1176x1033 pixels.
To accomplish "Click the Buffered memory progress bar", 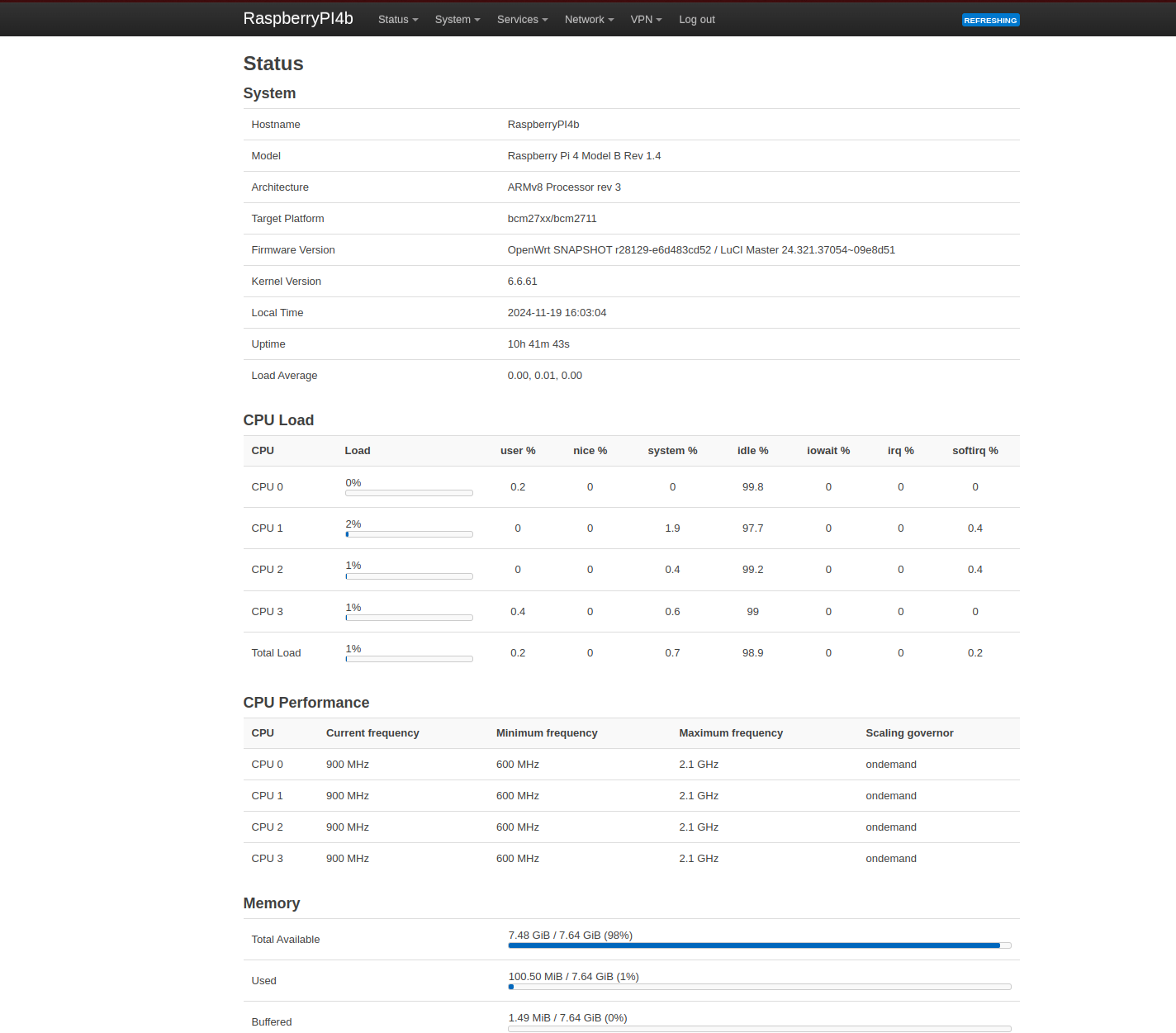I will [760, 1028].
